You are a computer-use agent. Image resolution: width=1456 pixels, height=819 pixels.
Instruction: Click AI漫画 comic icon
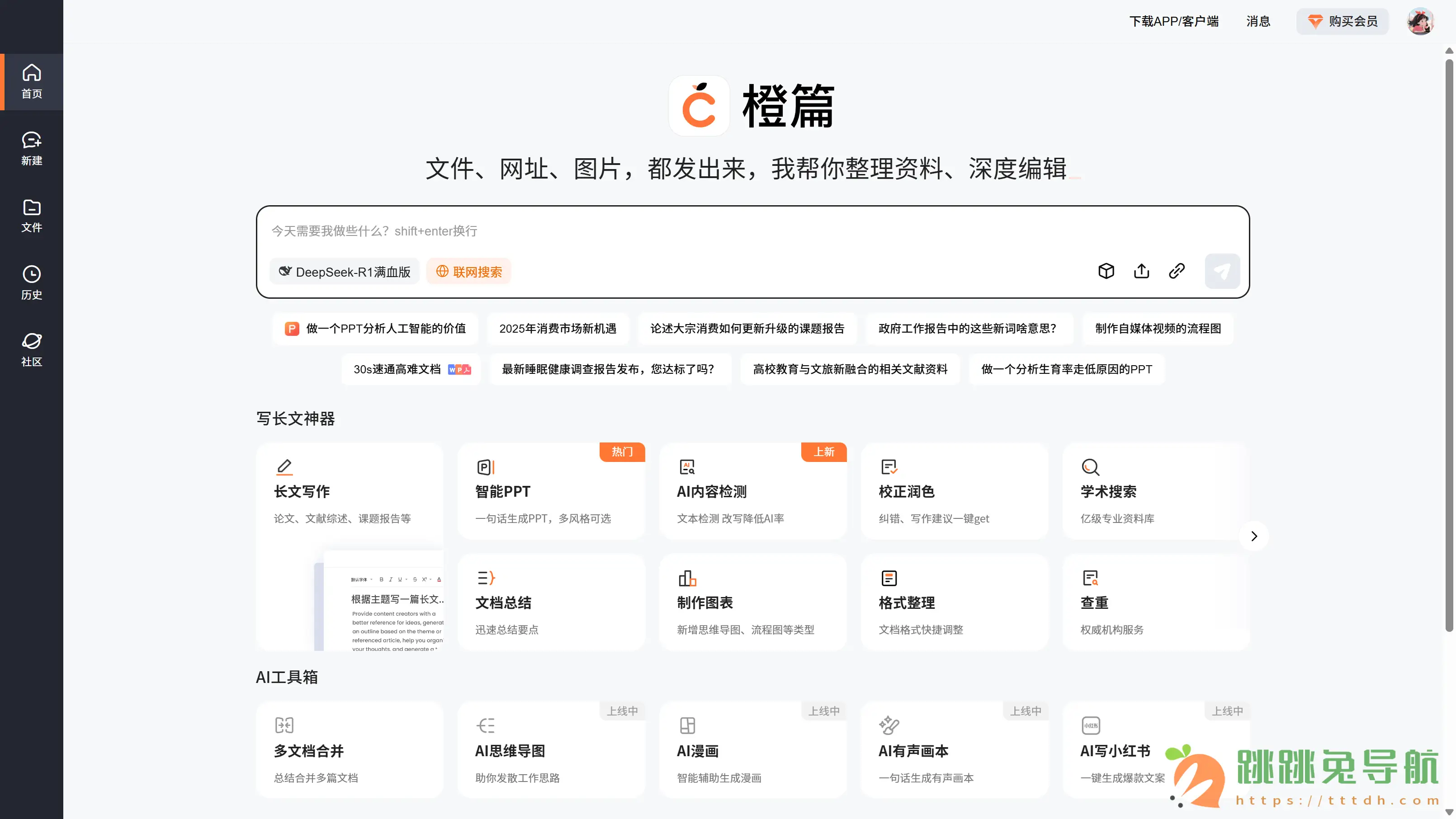coord(687,725)
